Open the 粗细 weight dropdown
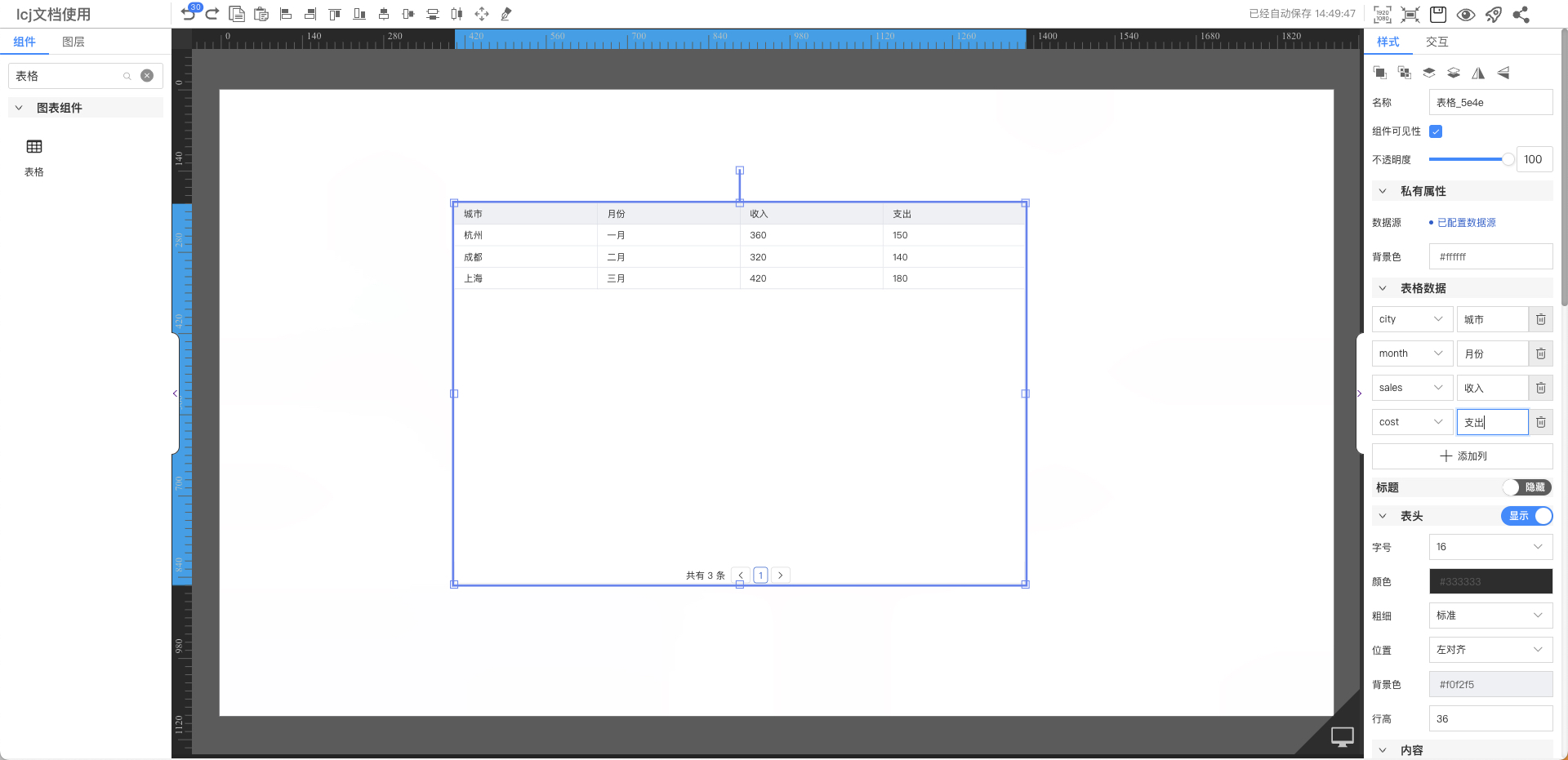This screenshot has height=760, width=1568. pyautogui.click(x=1490, y=616)
